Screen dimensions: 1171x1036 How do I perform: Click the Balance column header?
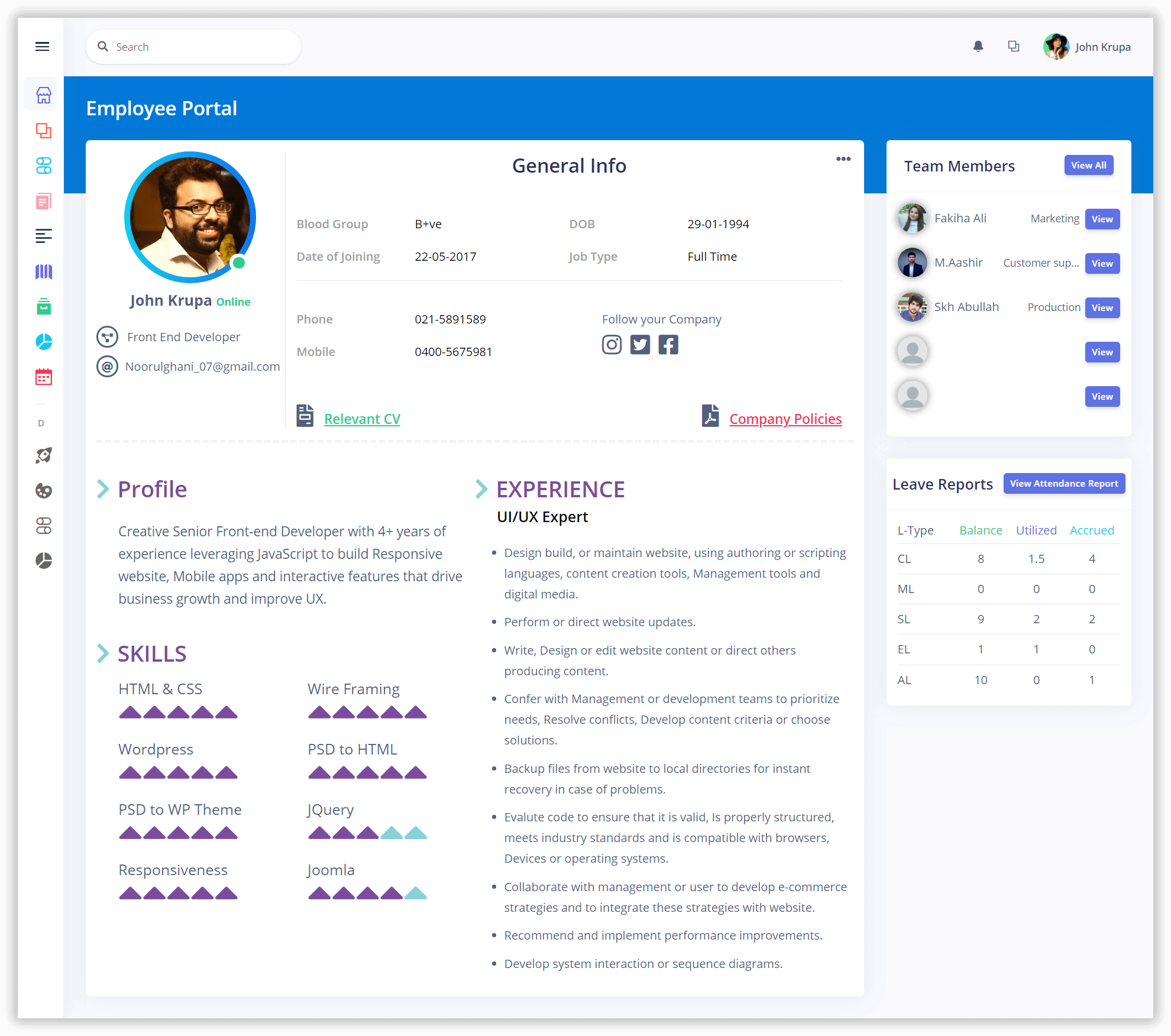[x=981, y=530]
